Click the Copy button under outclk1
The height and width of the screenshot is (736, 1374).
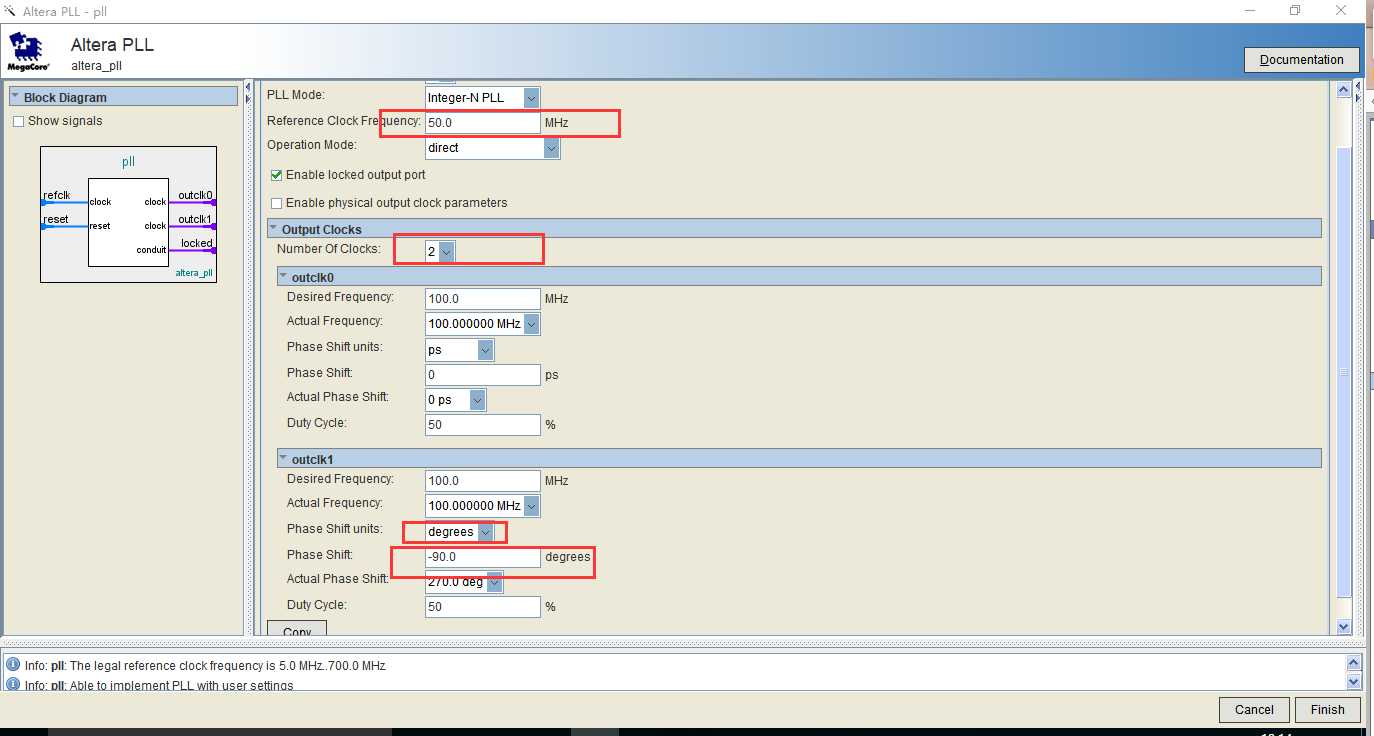pyautogui.click(x=297, y=629)
